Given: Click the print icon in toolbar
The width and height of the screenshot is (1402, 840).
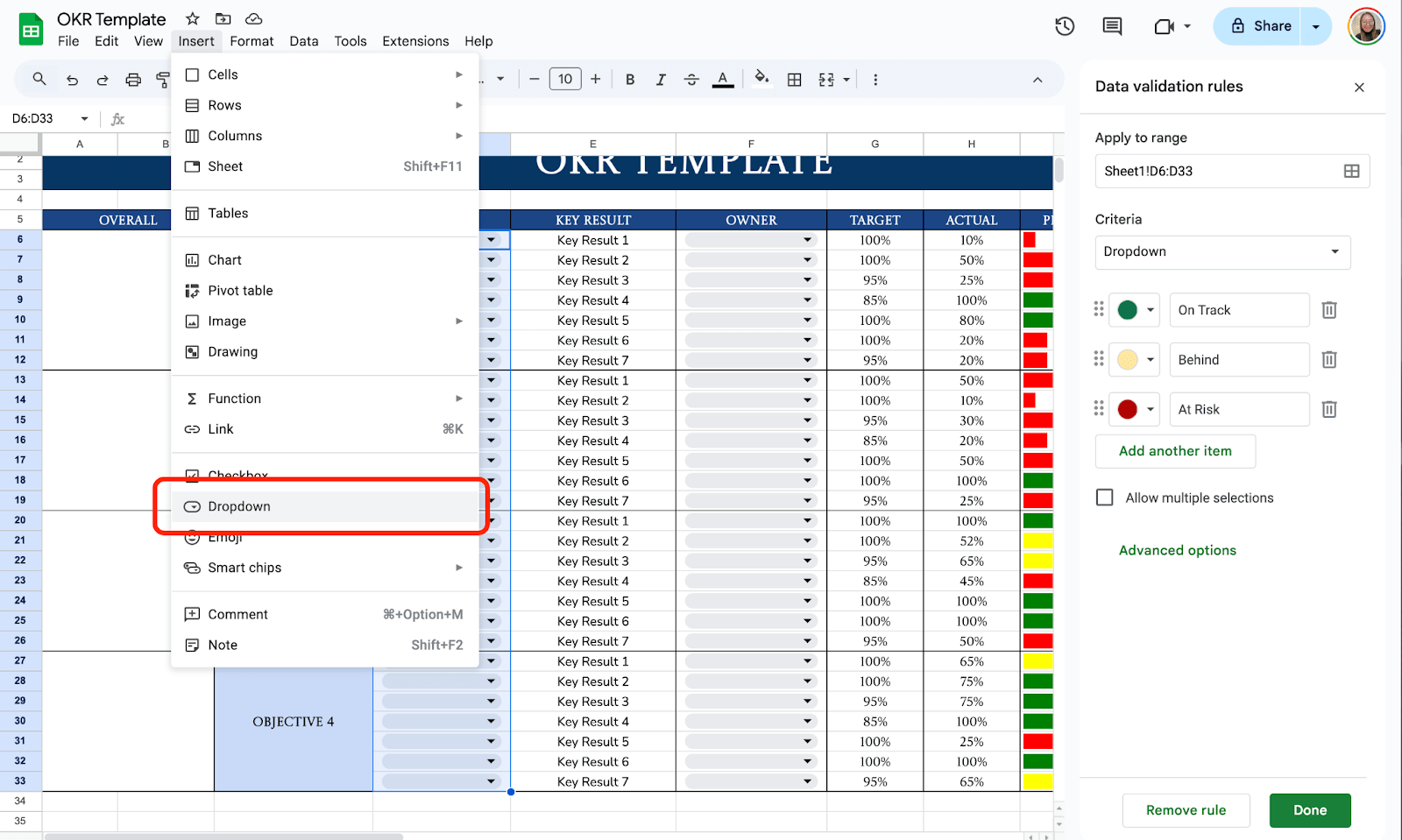Looking at the screenshot, I should coord(133,80).
